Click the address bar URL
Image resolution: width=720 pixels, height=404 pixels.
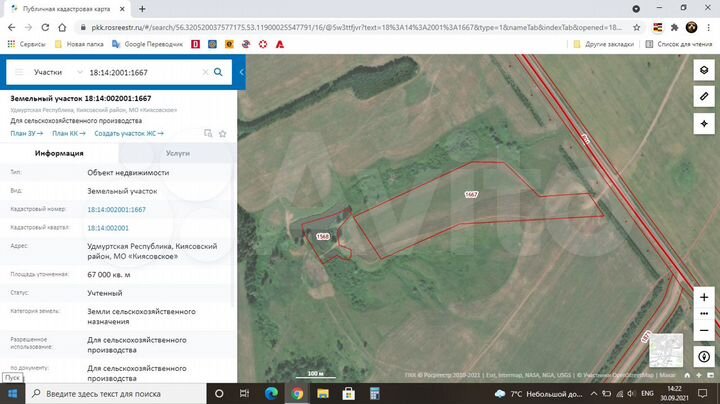(x=356, y=28)
